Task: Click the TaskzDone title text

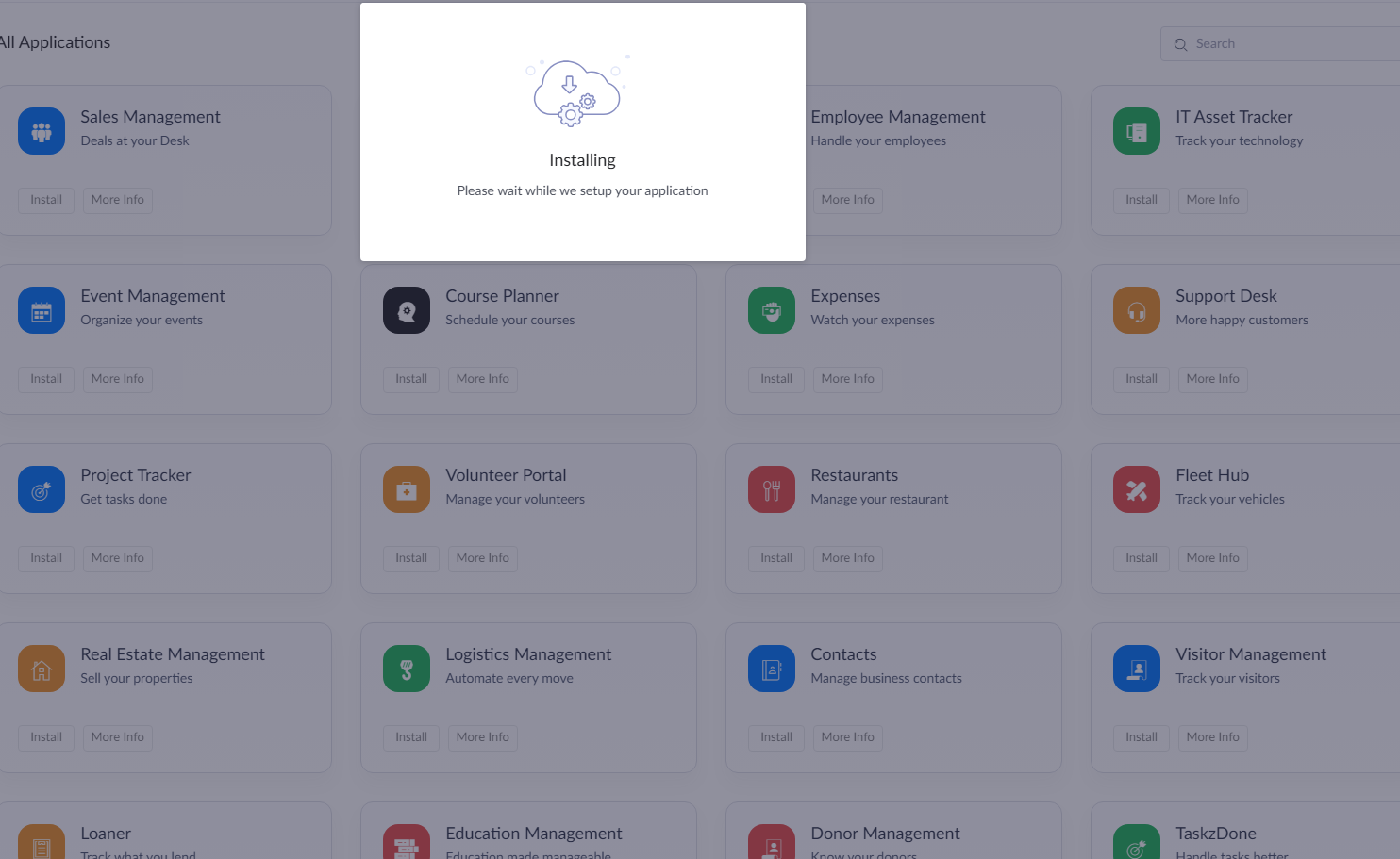Action: (1216, 834)
